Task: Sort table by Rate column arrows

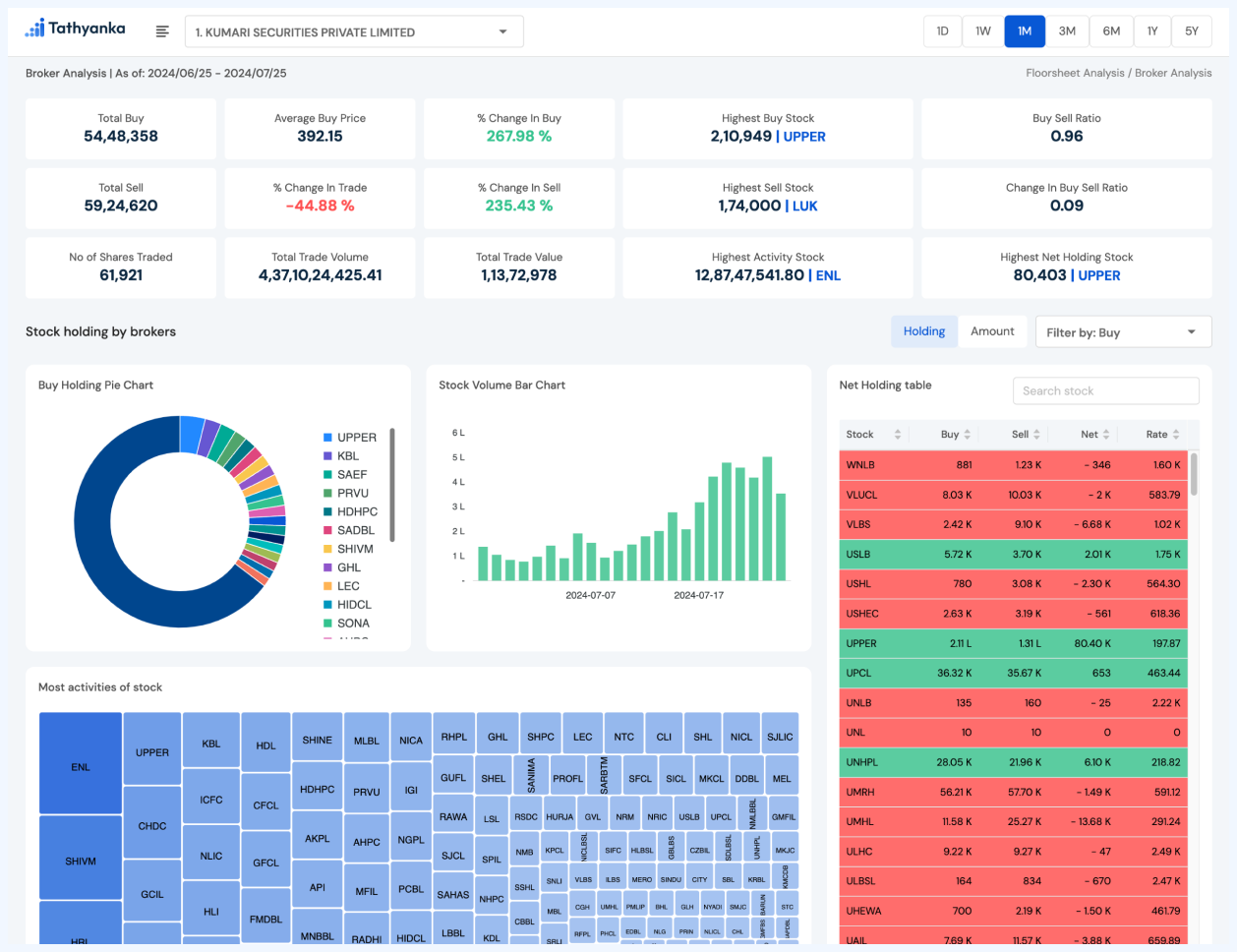Action: (1175, 435)
